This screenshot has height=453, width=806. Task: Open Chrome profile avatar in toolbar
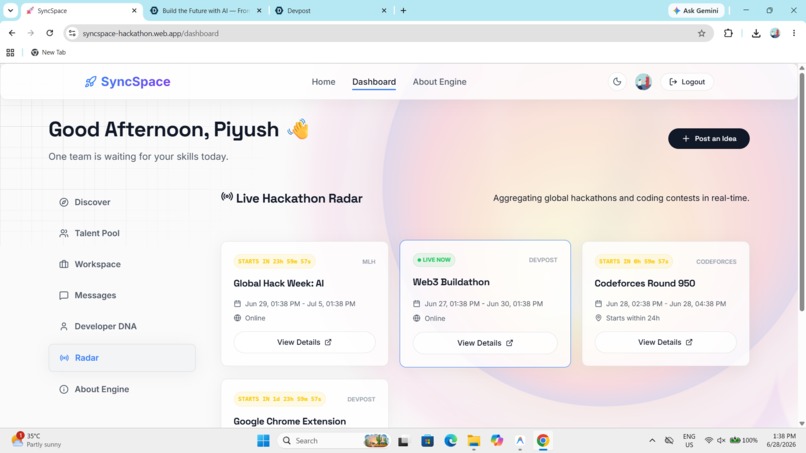(x=775, y=33)
